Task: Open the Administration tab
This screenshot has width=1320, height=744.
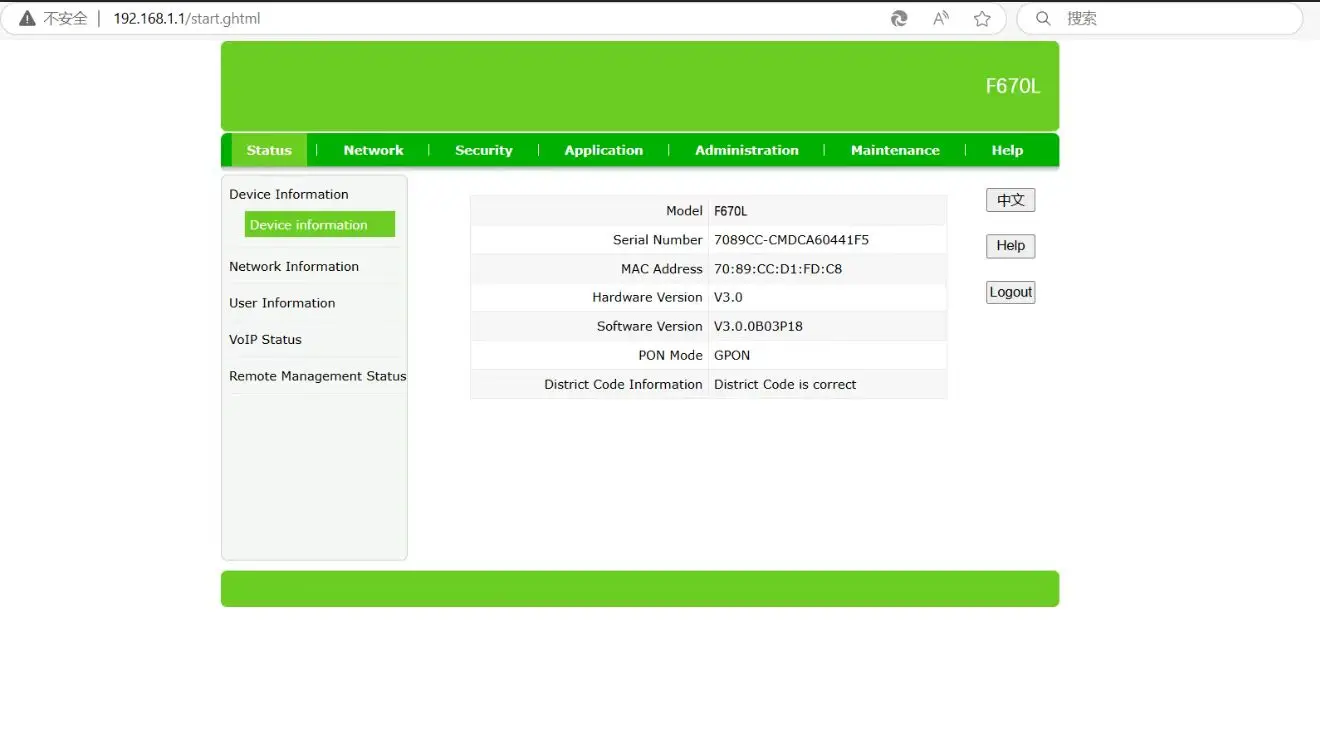Action: tap(747, 150)
